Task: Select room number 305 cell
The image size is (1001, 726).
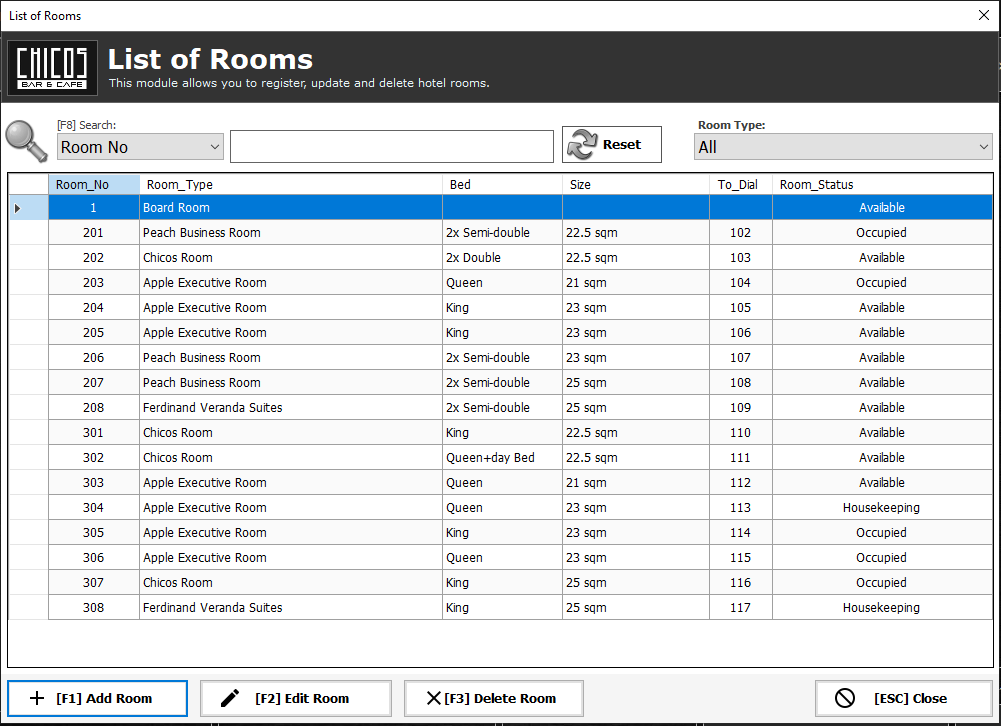Action: (94, 533)
